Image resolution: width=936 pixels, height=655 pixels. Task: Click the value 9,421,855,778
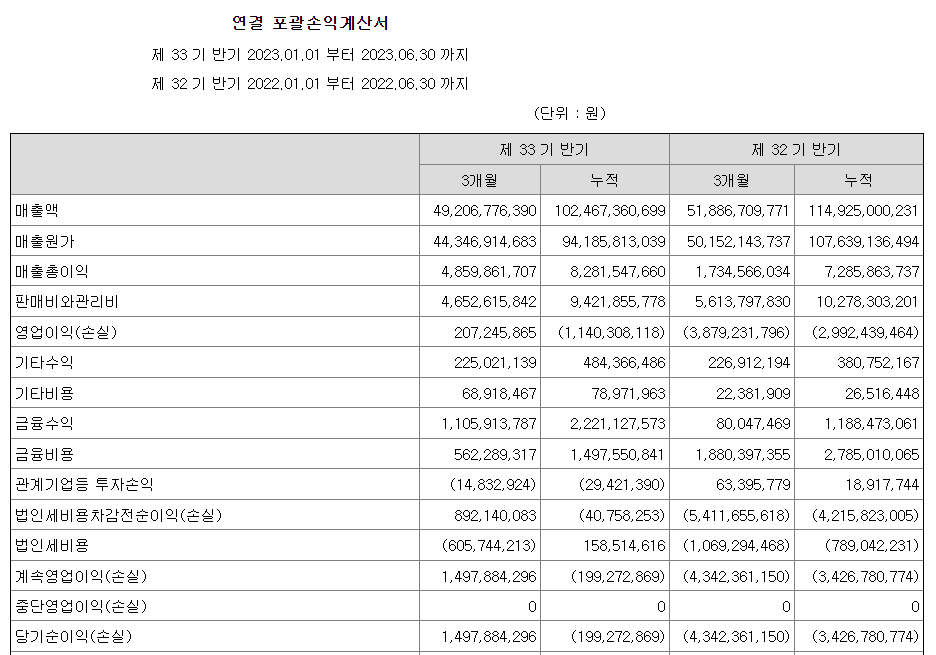coord(618,302)
